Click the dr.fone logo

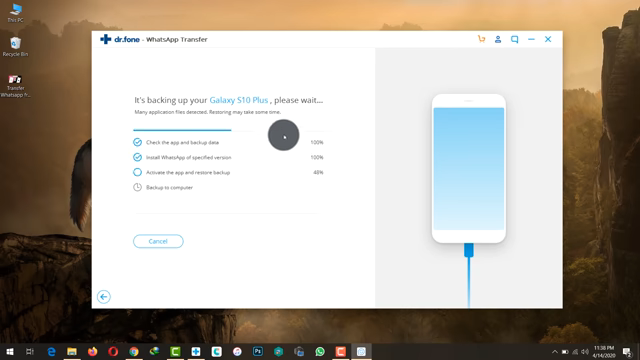[x=120, y=39]
